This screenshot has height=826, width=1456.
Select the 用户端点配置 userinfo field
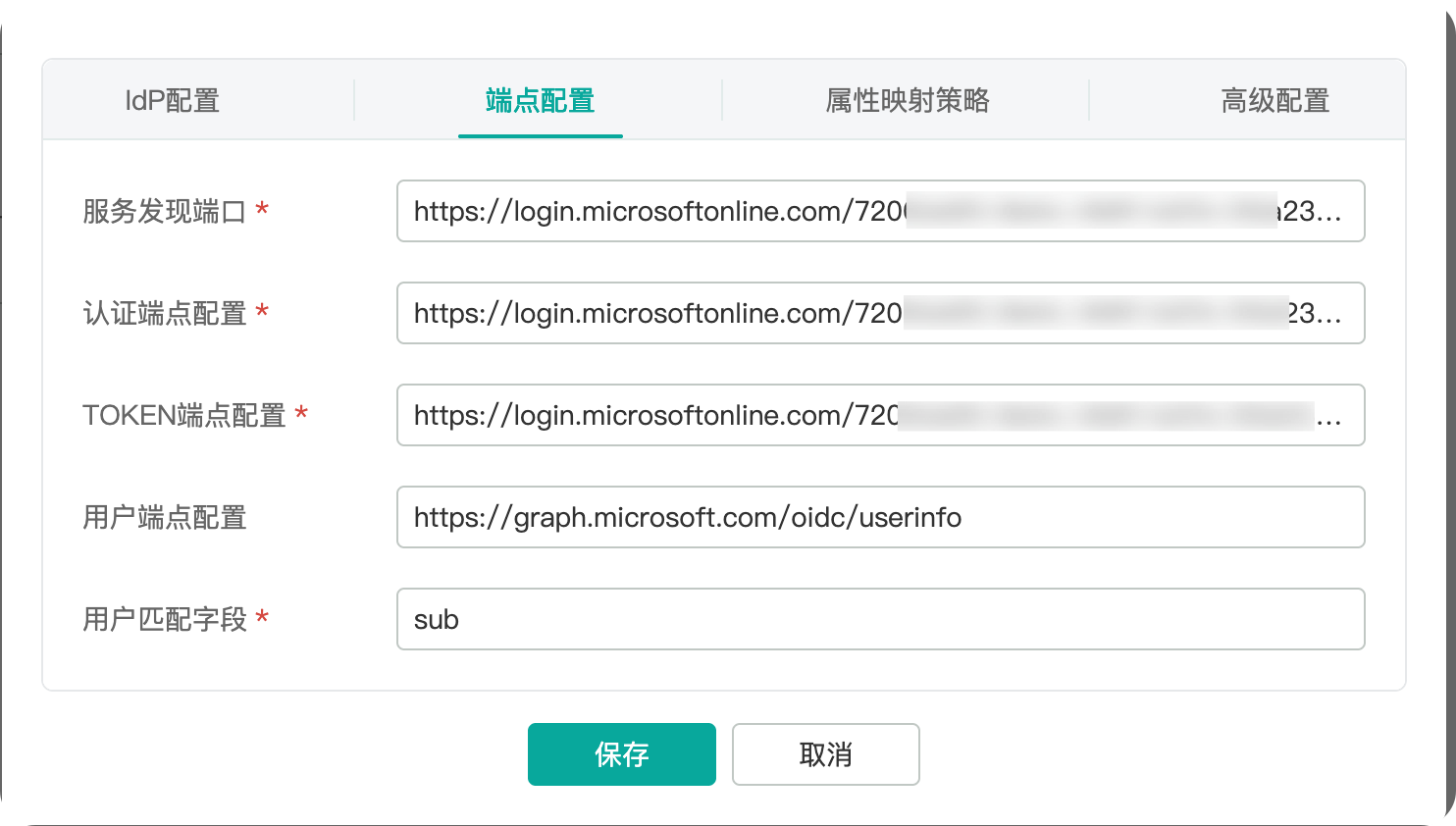point(880,517)
